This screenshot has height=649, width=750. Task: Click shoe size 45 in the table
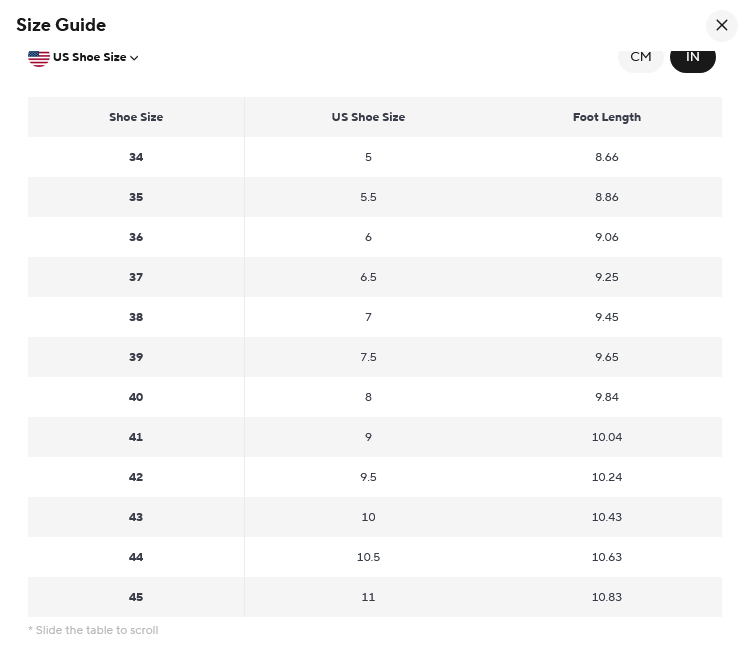(136, 597)
